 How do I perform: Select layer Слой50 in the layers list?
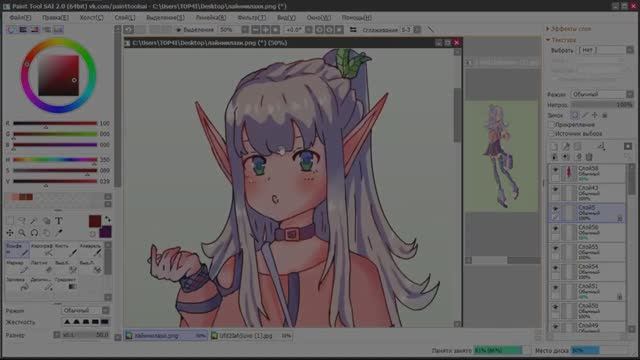587,311
